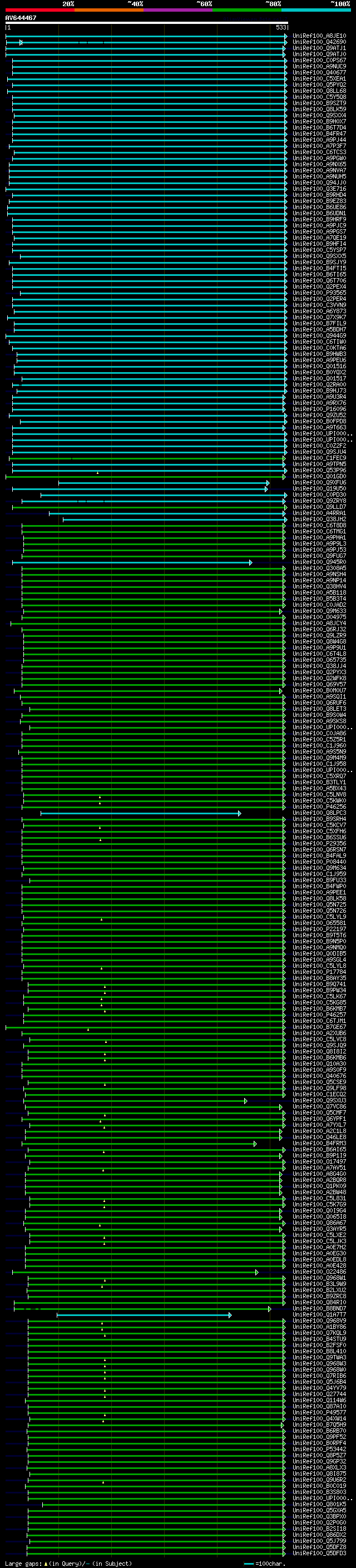Select the UniRef100_Q9SXU3 label
The height and width of the screenshot is (1568, 356).
(319, 1101)
